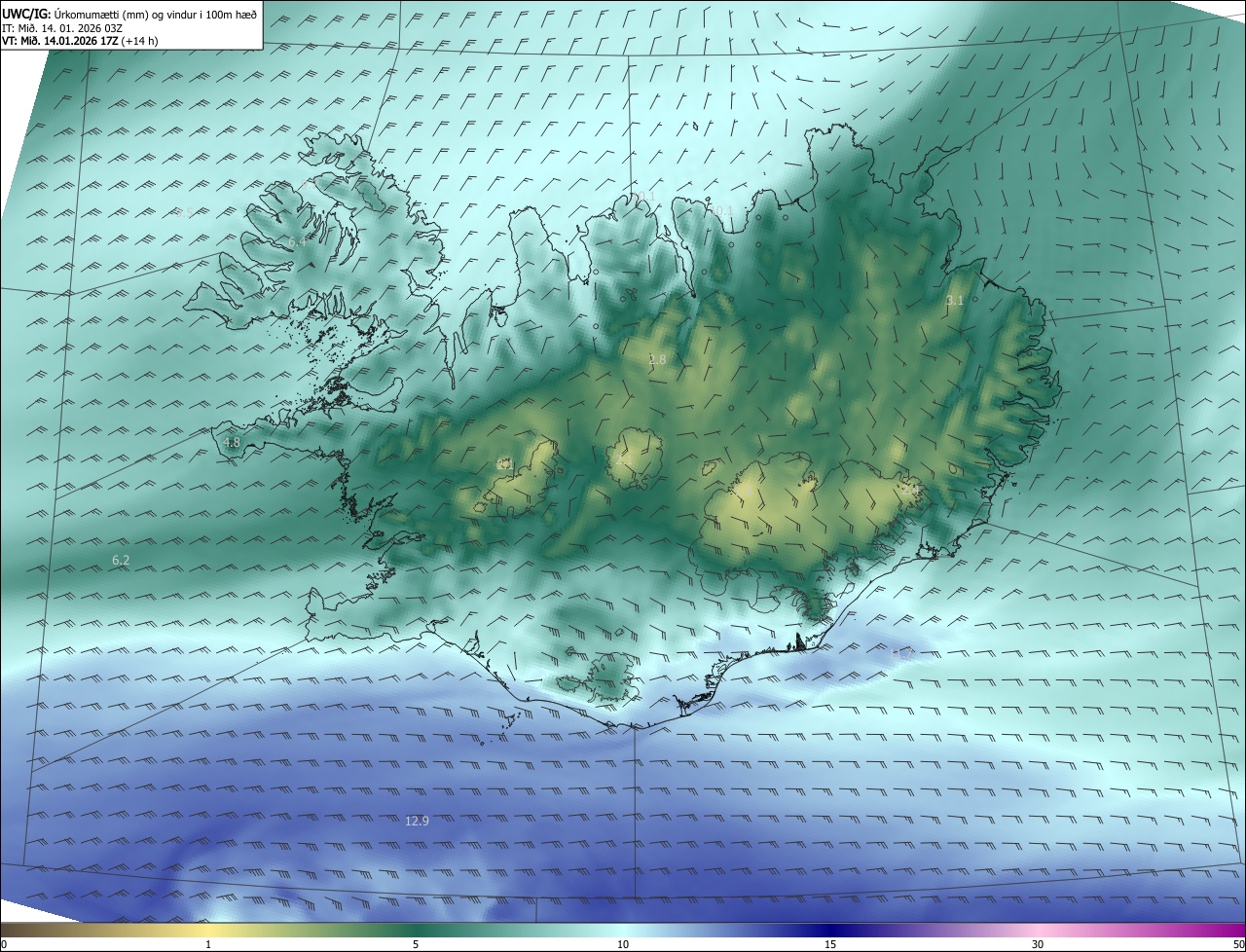Click the 11.7 value off the southeast coast
This screenshot has width=1246, height=952.
[x=902, y=654]
